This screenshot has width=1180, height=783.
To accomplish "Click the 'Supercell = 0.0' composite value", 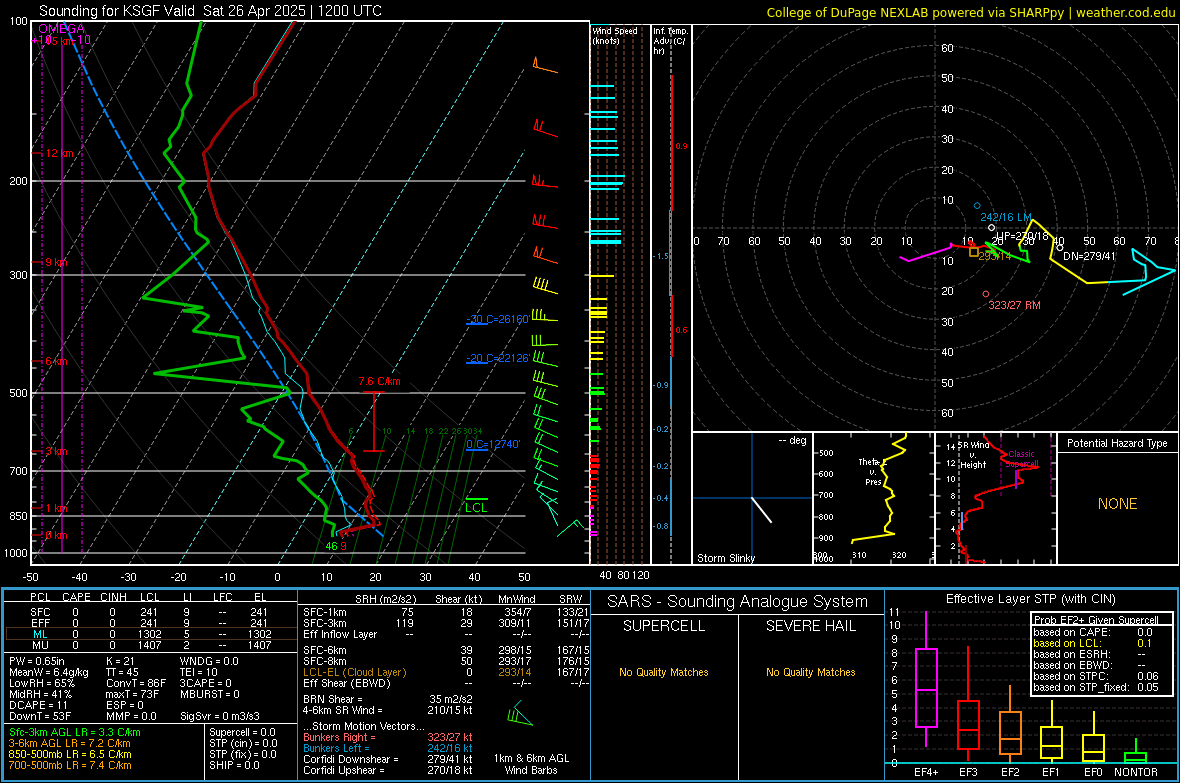I will tap(242, 732).
